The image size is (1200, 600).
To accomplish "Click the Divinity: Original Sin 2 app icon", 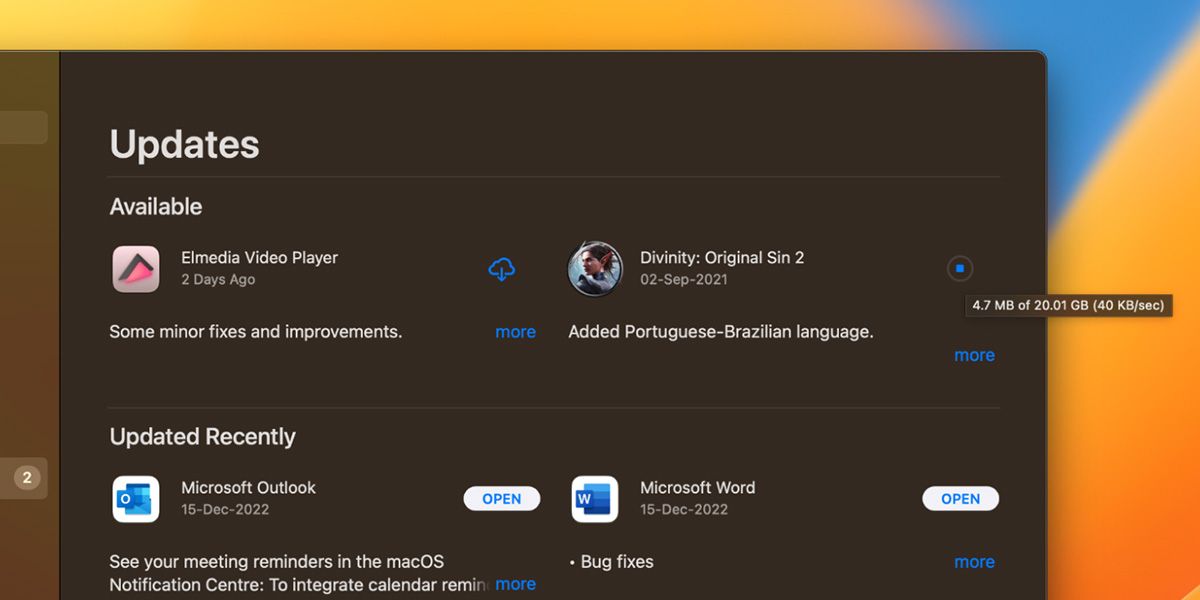I will pos(595,269).
